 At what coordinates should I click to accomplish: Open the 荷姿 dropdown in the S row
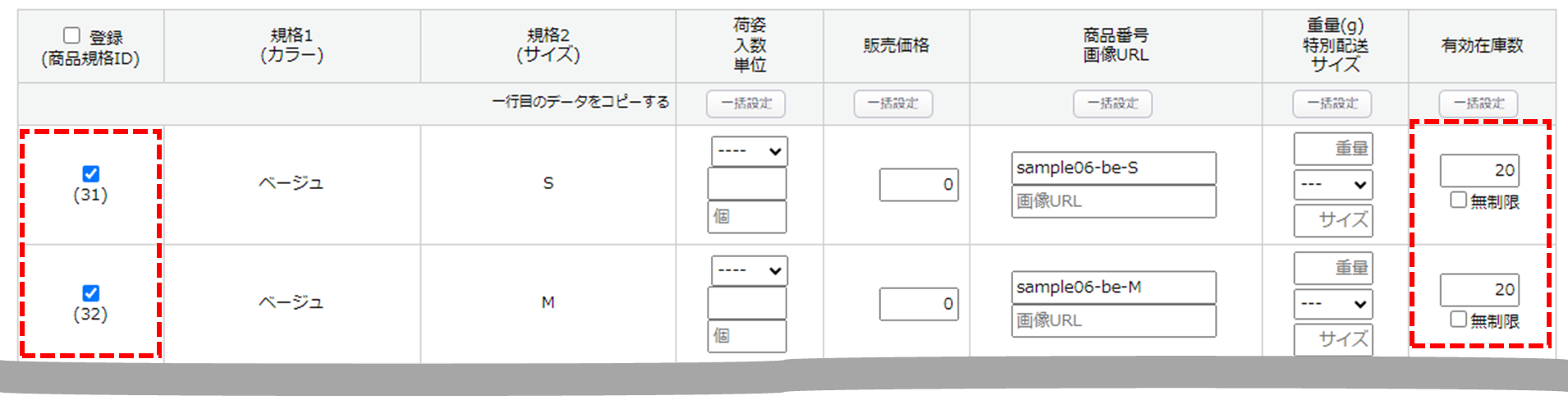coord(749,151)
